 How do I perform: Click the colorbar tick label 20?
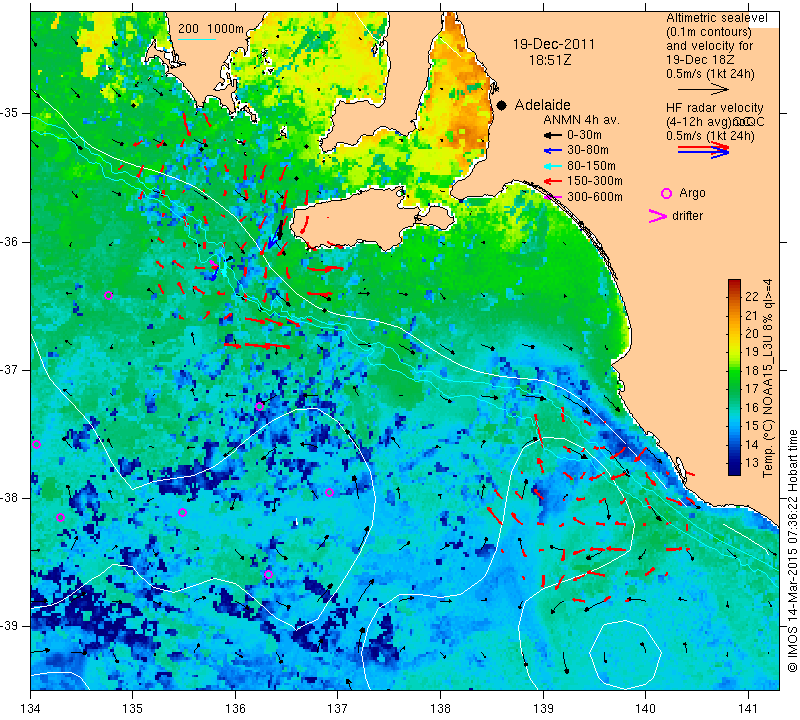(x=752, y=334)
